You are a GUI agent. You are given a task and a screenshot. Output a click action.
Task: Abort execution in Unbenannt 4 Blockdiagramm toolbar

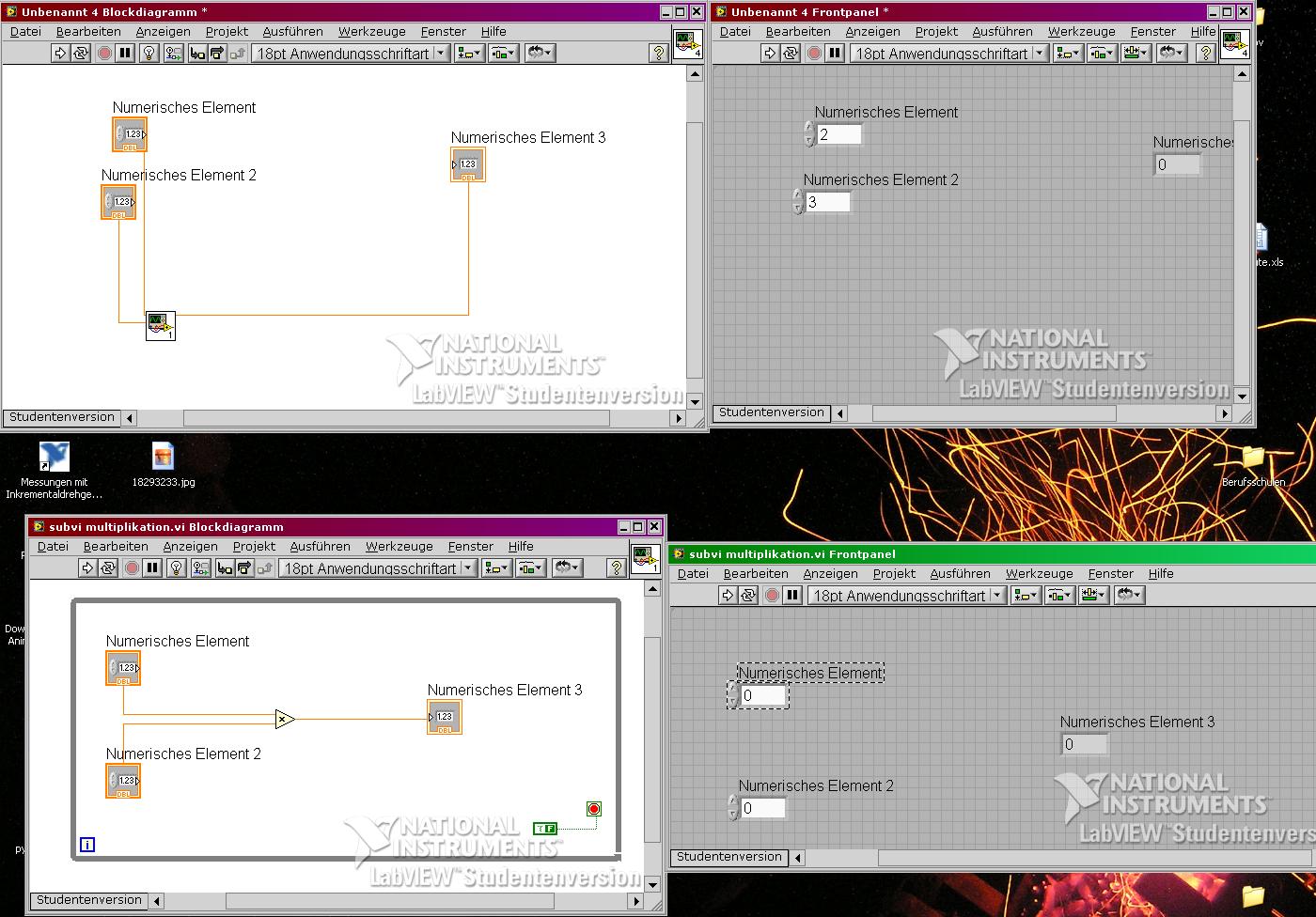(104, 54)
